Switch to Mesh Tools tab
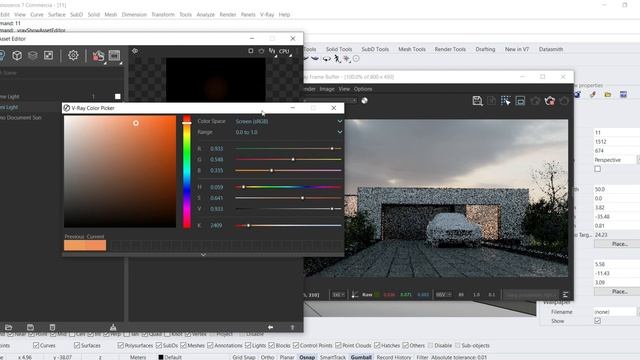This screenshot has height=360, width=640. [x=412, y=49]
